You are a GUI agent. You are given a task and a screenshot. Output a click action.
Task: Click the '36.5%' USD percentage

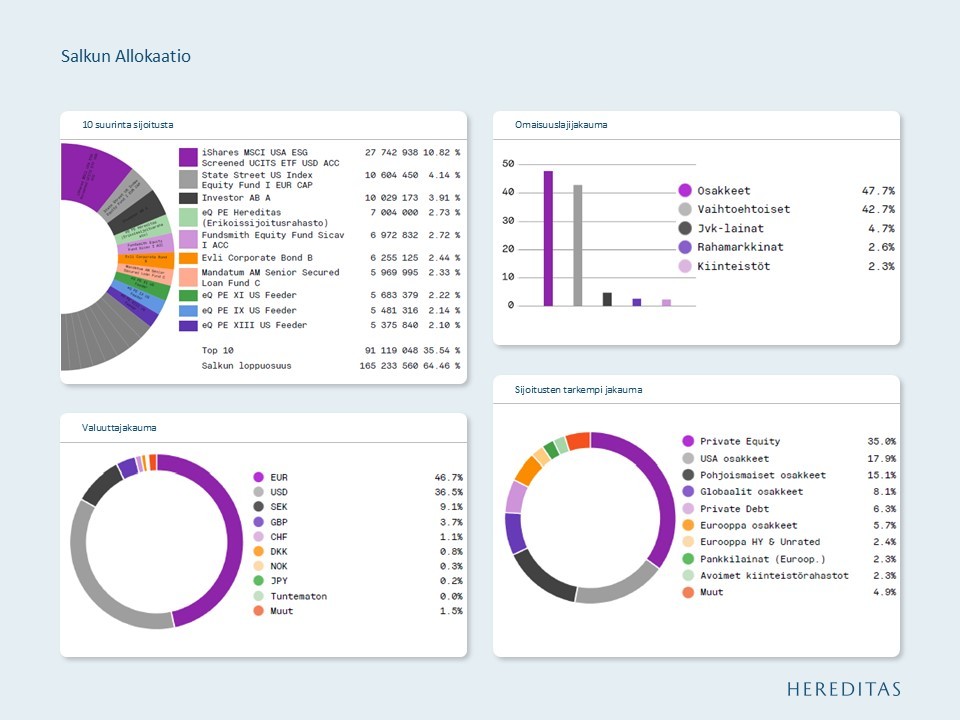(x=448, y=492)
